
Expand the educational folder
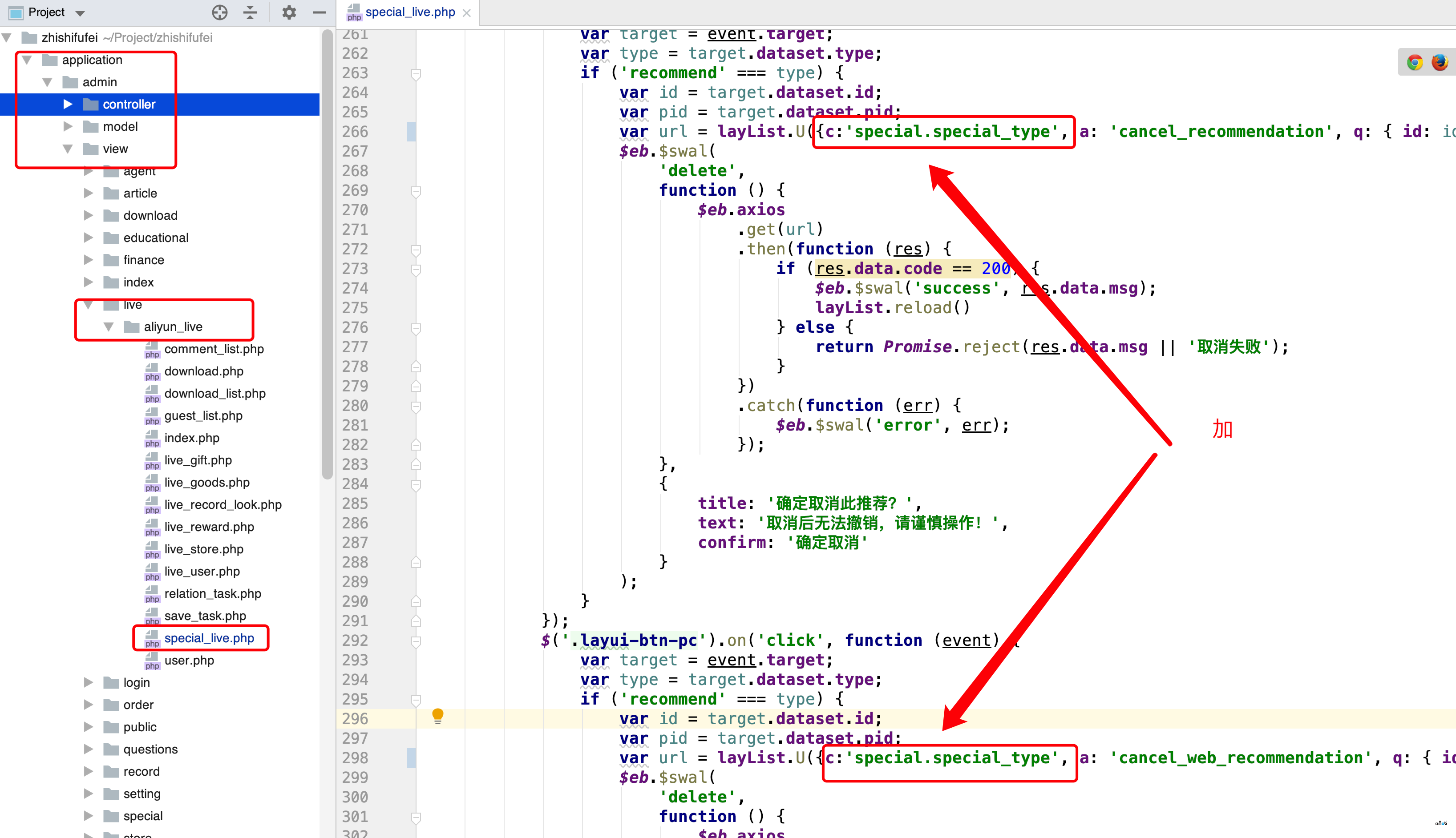tap(89, 238)
